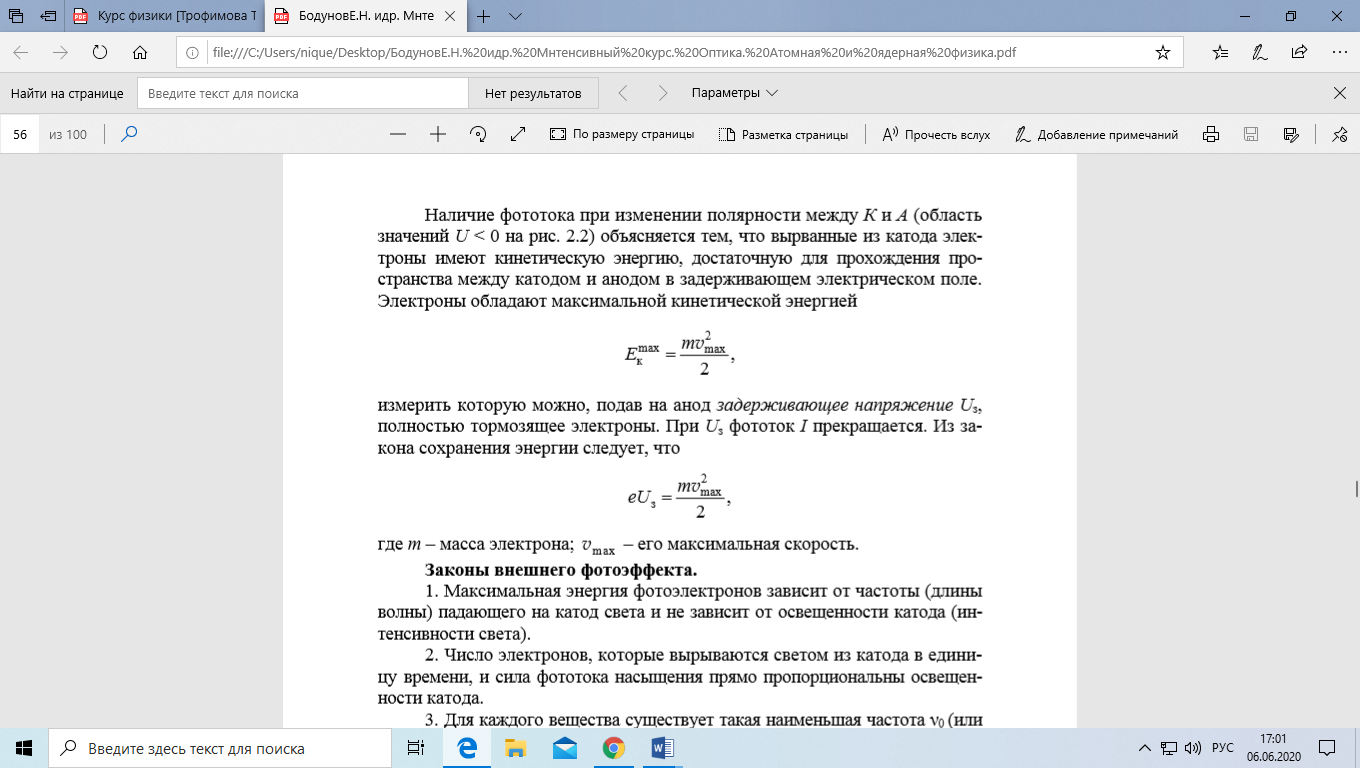This screenshot has height=768, width=1360.
Task: Switch PDF to full screen view
Action: (518, 134)
